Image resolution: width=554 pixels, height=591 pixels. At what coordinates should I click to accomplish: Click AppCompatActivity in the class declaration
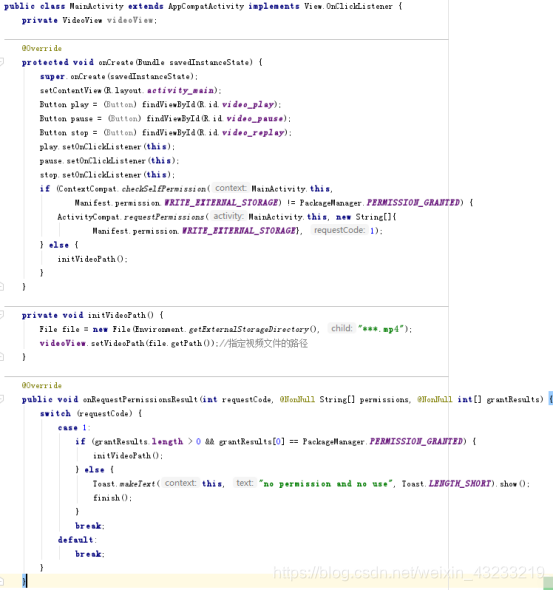coord(206,6)
